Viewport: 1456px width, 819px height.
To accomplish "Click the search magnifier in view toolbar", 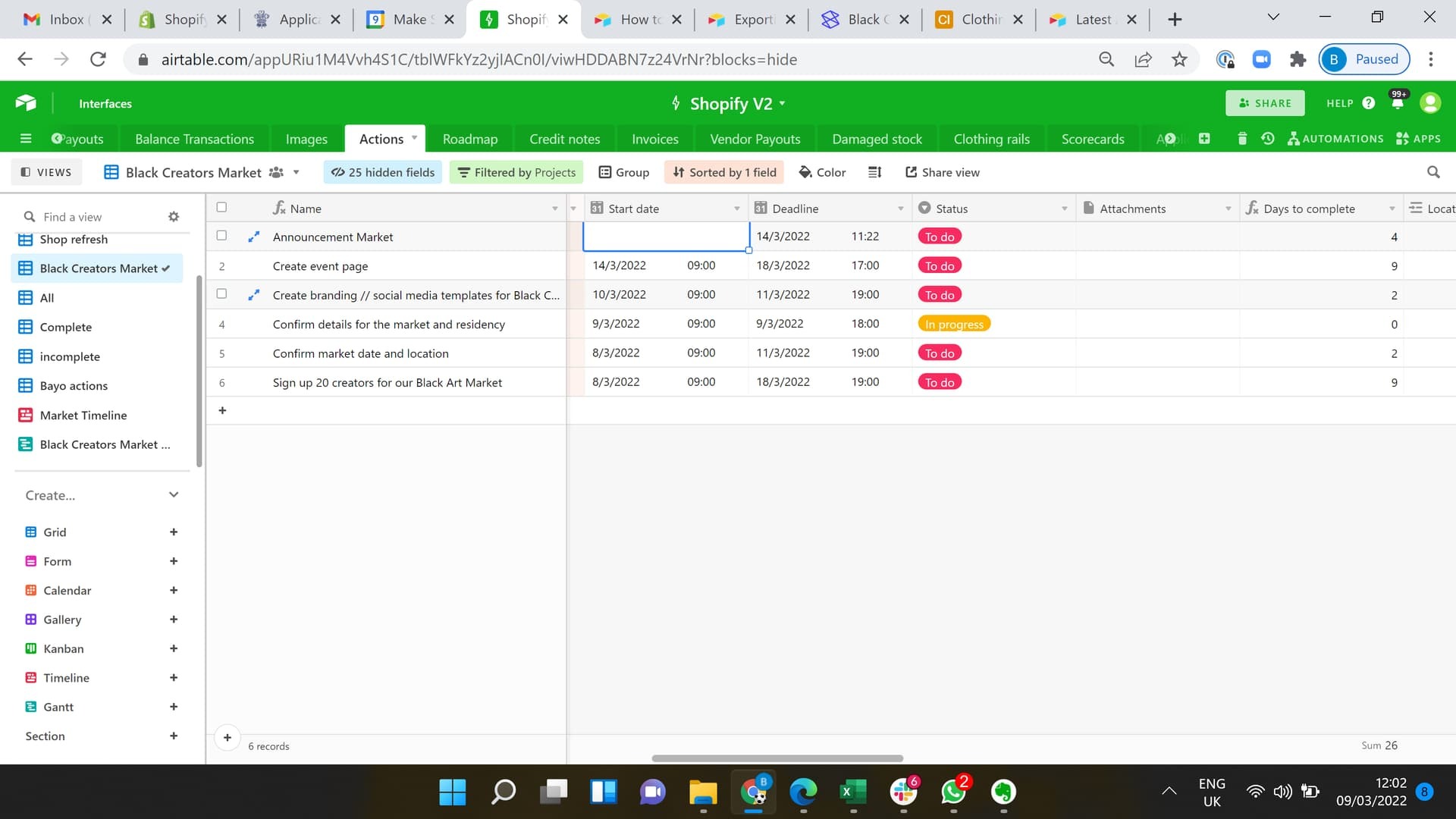I will [1433, 172].
